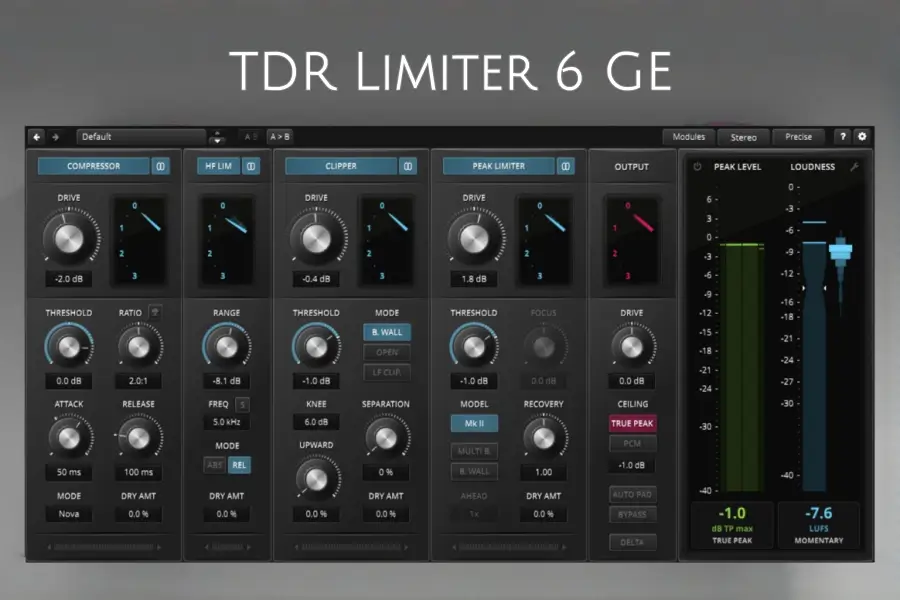Click the A/B compare button
The image size is (900, 600).
(251, 137)
